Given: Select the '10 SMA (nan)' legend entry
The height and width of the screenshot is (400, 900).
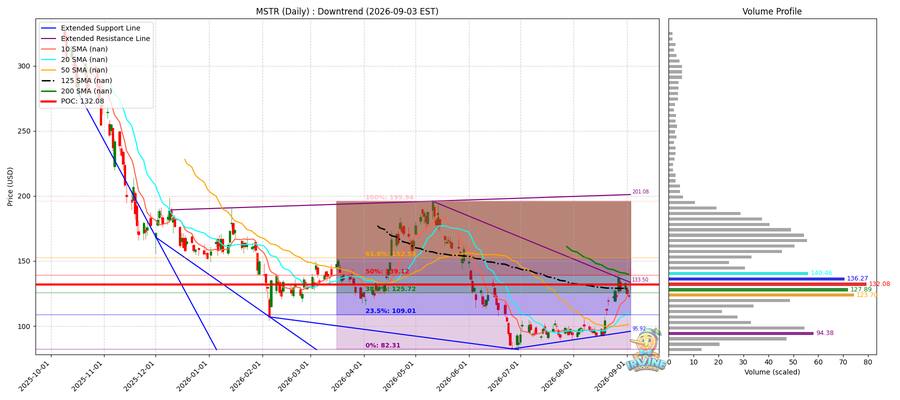Looking at the screenshot, I should (x=75, y=49).
